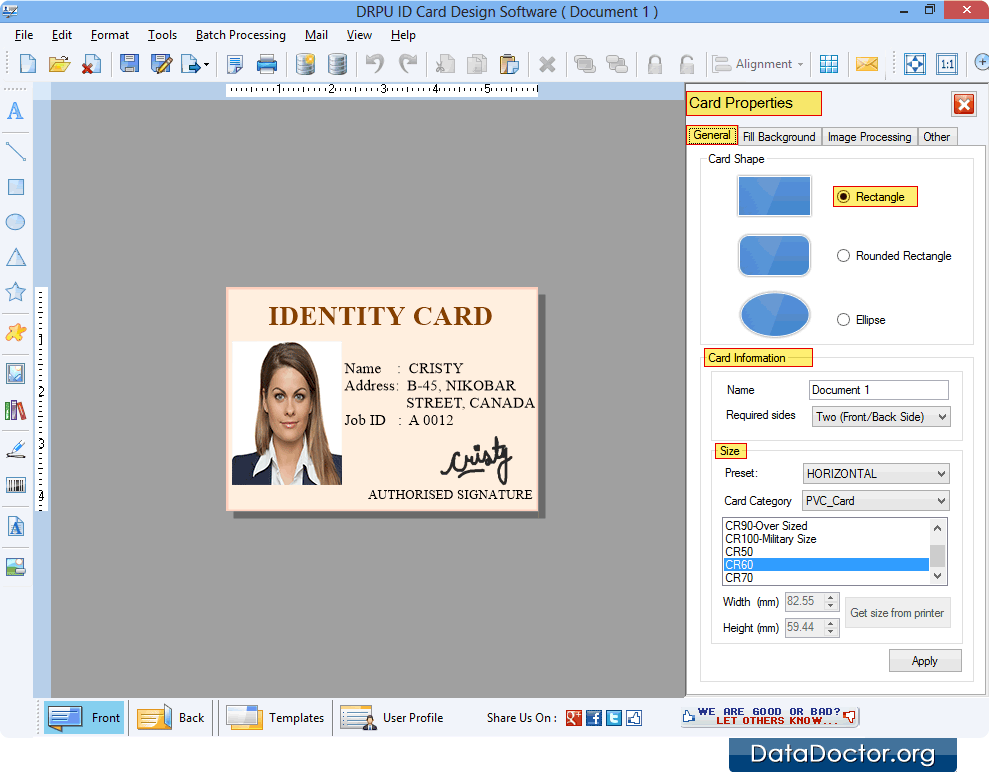
Task: Increase Width value with up stepper
Action: pos(831,597)
